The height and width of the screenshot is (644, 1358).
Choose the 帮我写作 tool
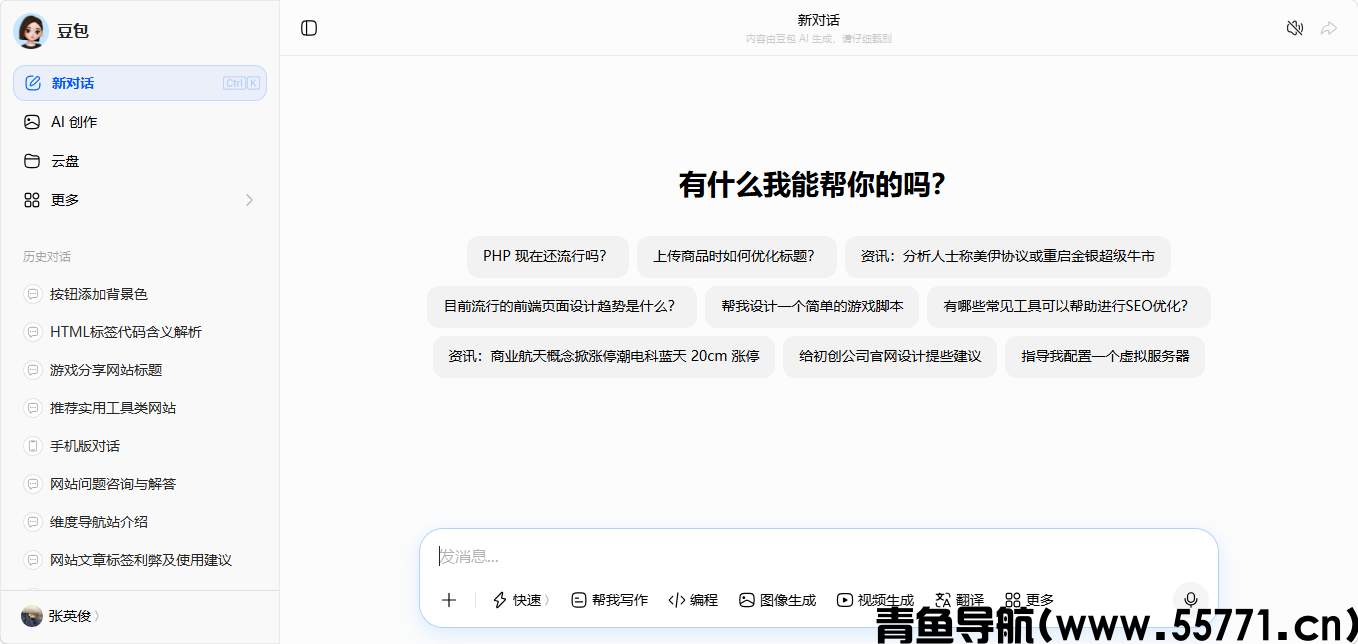pyautogui.click(x=610, y=600)
